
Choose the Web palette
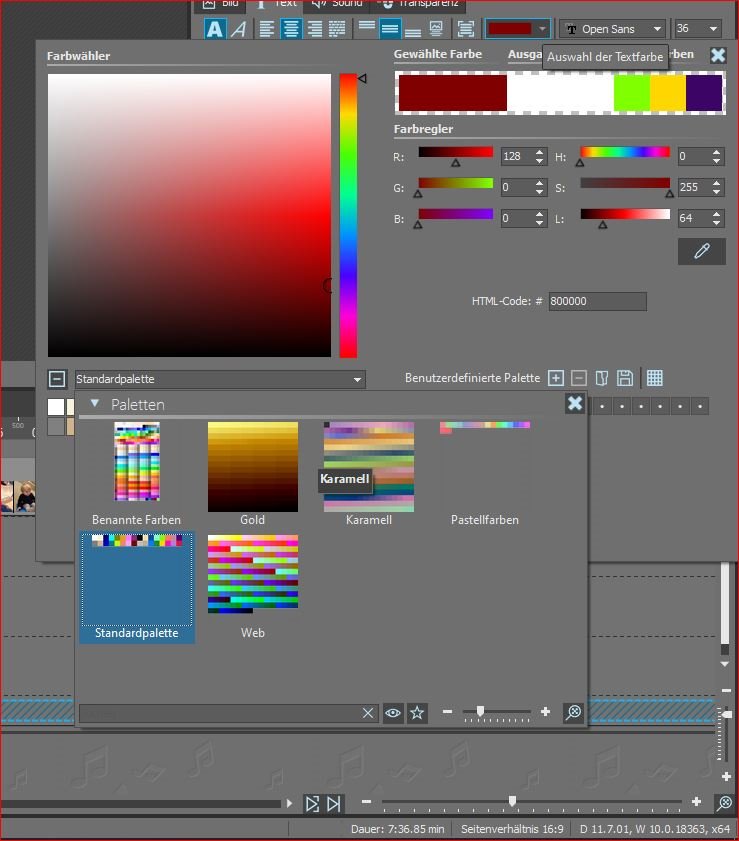[252, 582]
